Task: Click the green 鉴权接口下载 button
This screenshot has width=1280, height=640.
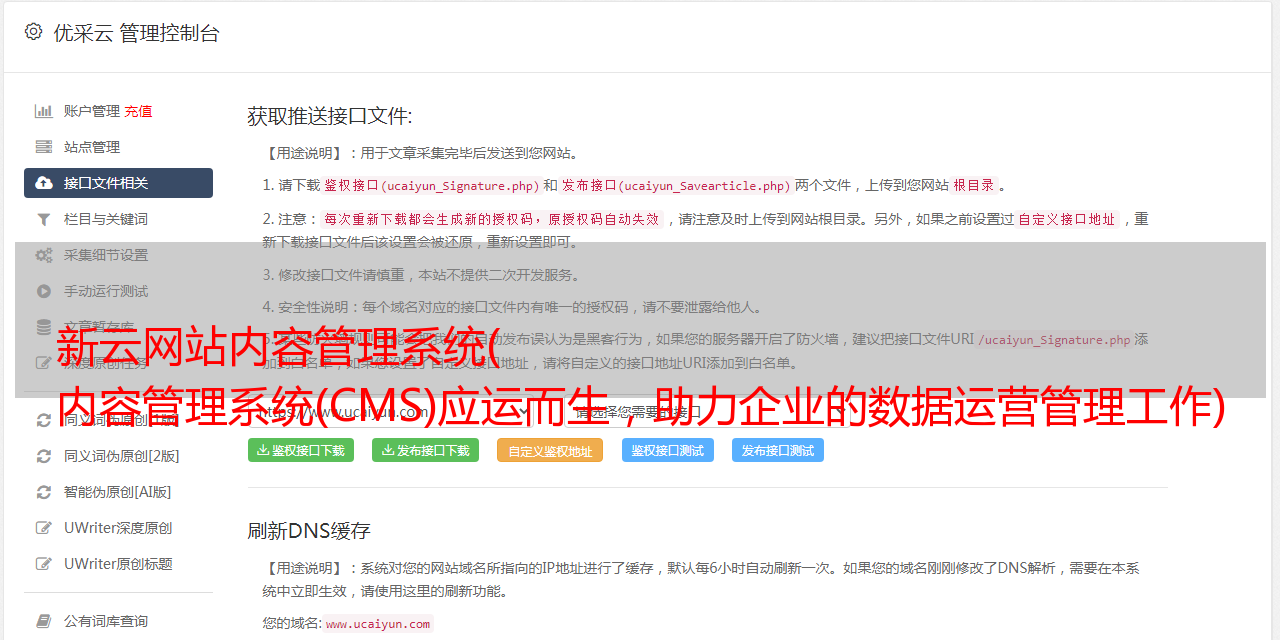Action: [301, 450]
